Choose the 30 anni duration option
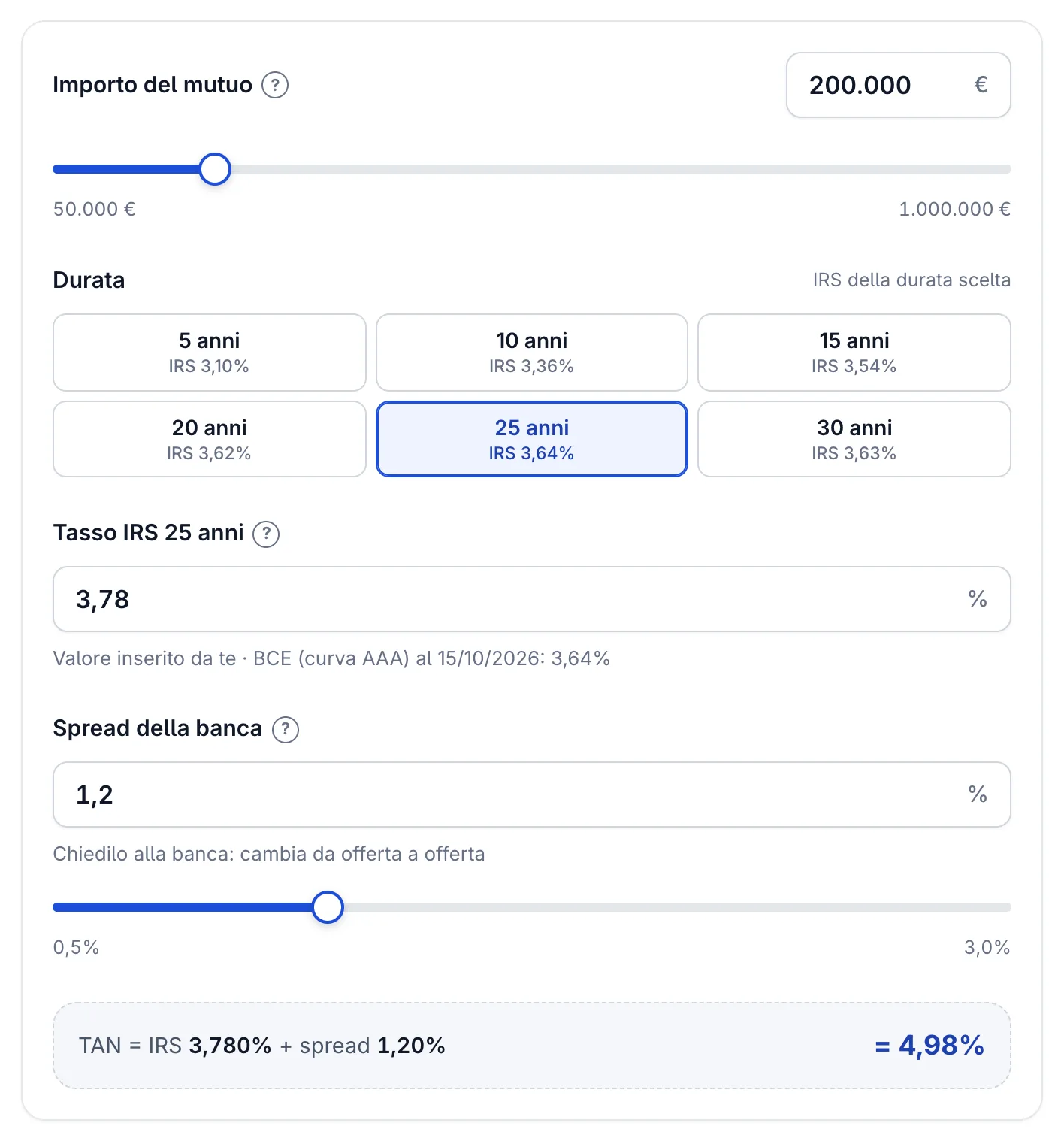This screenshot has height=1141, width=1064. click(x=854, y=439)
